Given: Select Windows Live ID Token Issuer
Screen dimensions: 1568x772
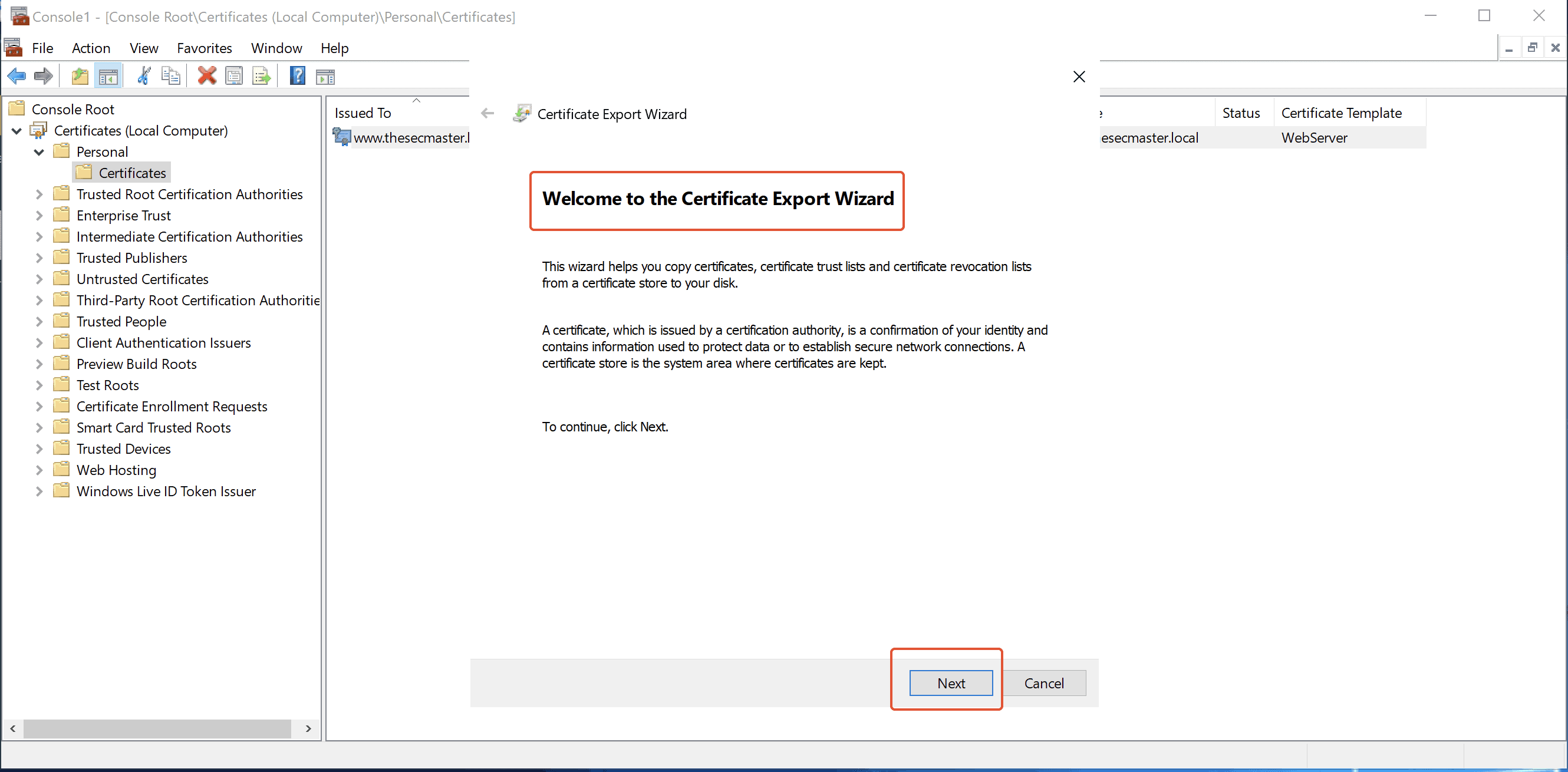Looking at the screenshot, I should 166,491.
